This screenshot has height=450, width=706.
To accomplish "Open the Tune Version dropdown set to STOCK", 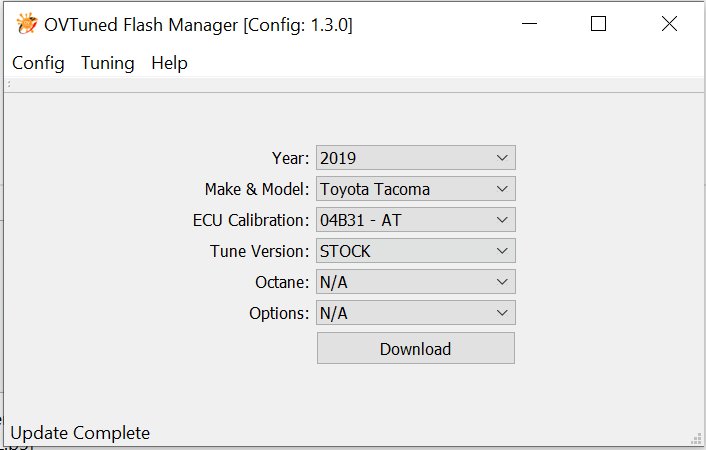I will coord(416,251).
